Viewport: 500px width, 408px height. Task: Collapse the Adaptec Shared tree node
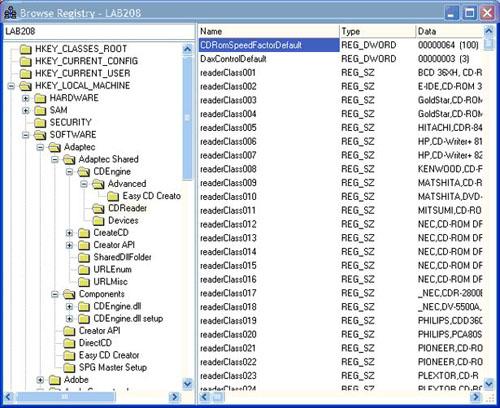pos(55,160)
